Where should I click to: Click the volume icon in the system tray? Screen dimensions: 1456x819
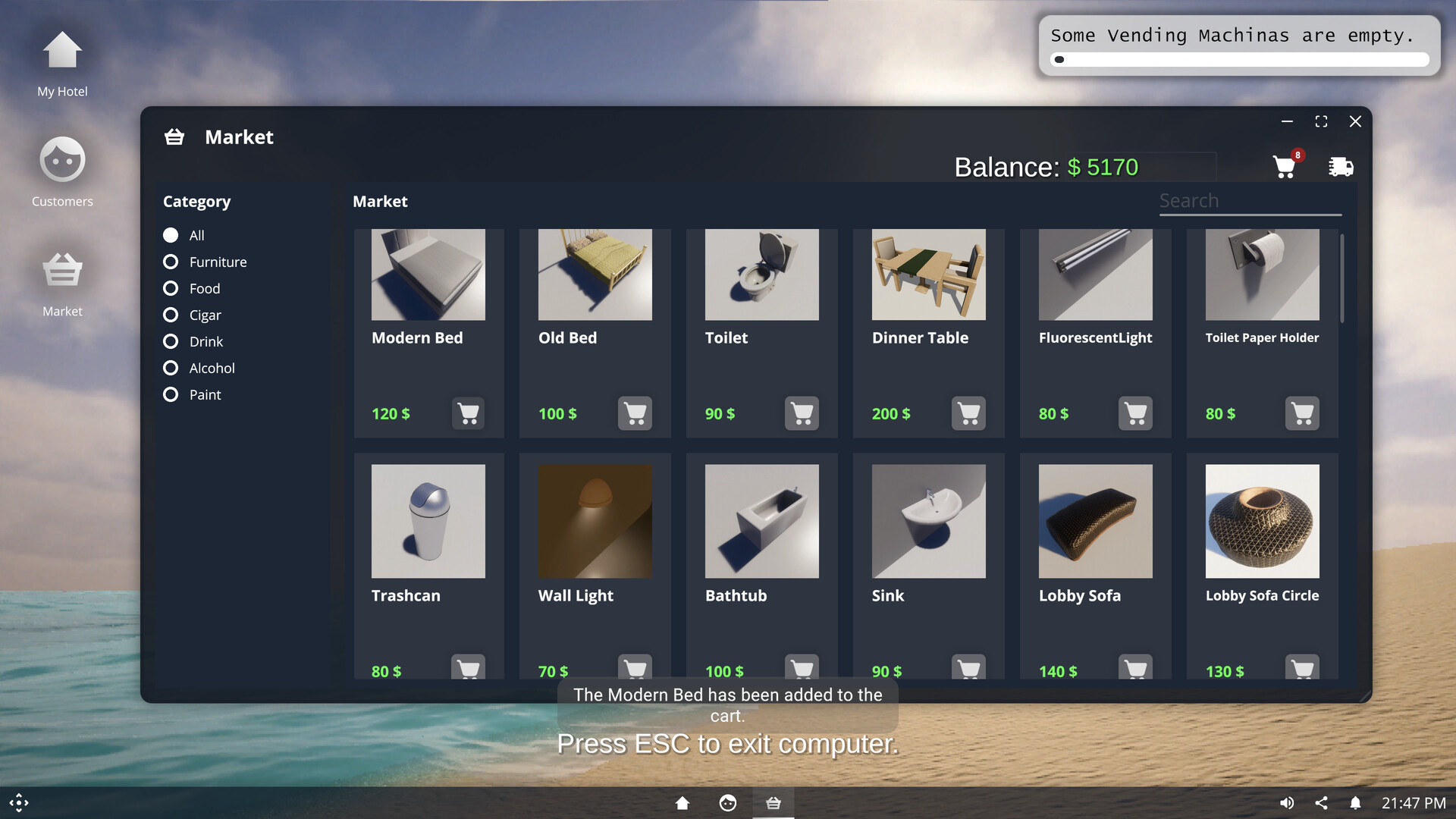[1287, 803]
